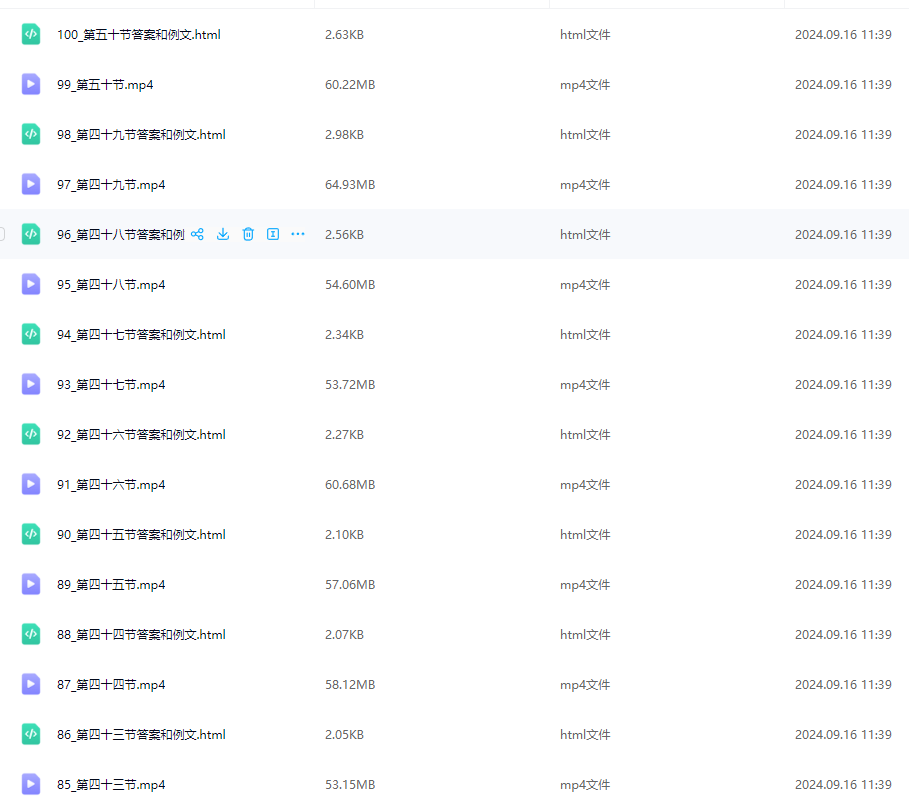Click html icon of 100_第五十节答案和例文.html
The width and height of the screenshot is (909, 803).
(x=31, y=34)
